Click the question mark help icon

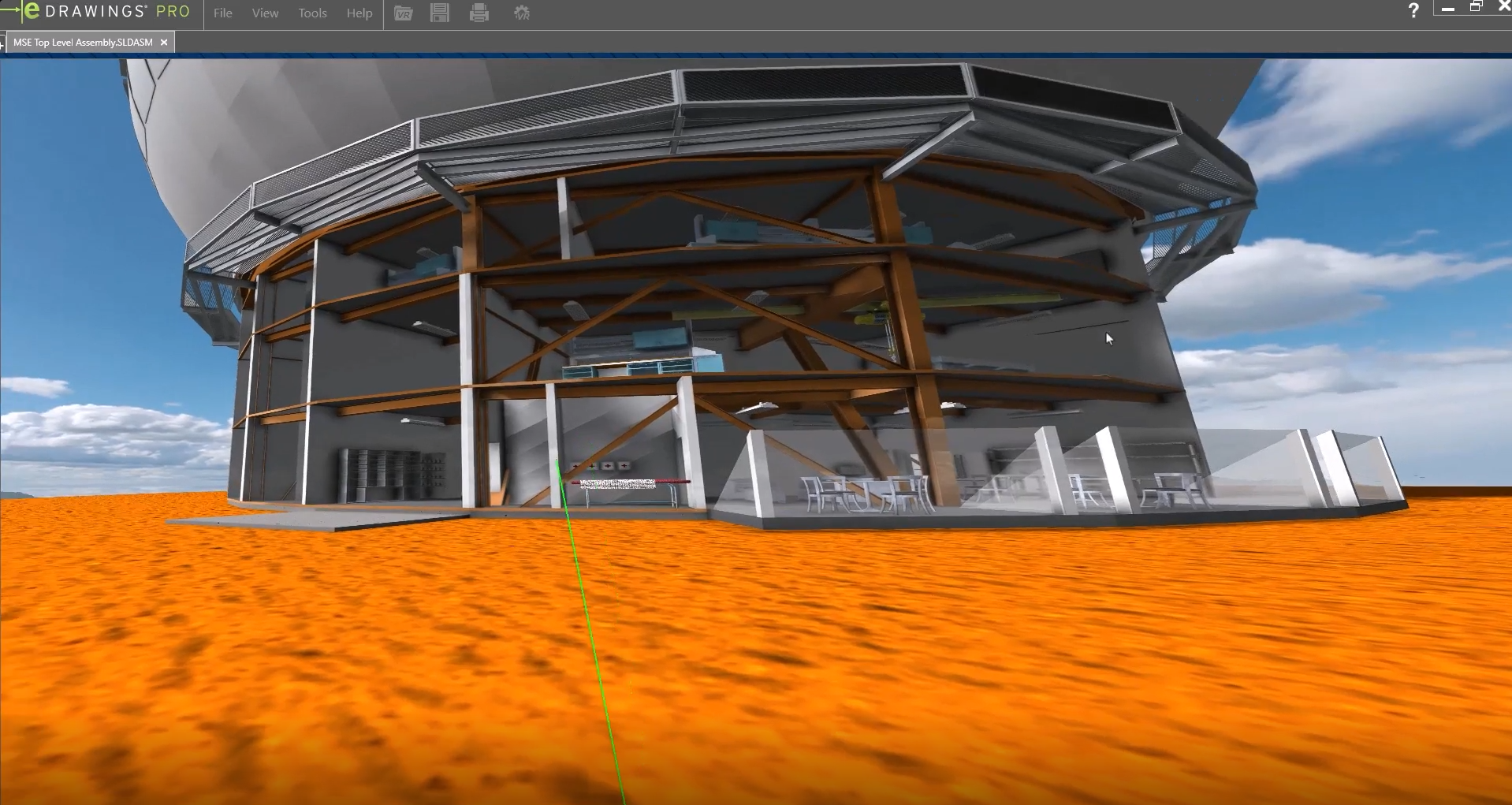coord(1413,11)
